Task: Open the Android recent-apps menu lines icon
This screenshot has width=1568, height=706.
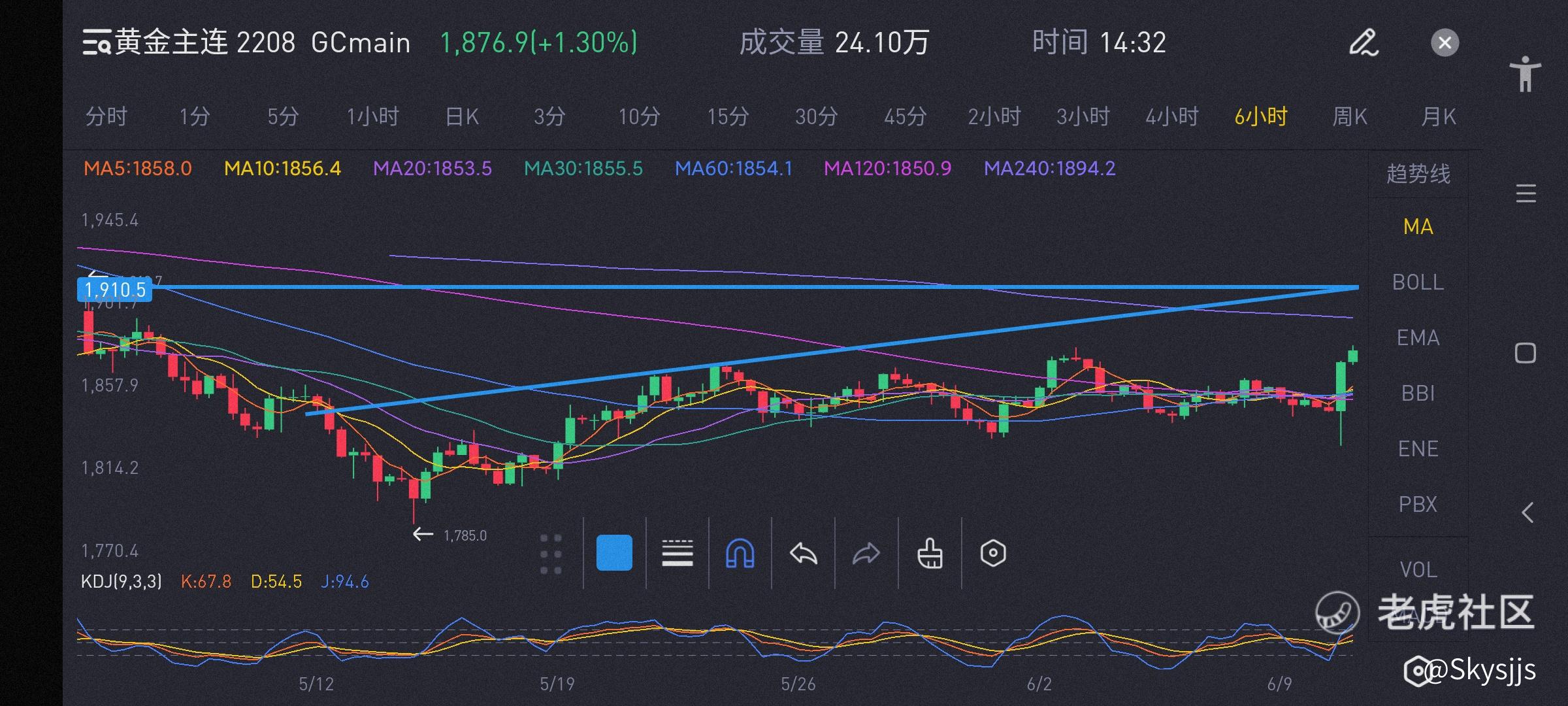Action: point(1526,194)
